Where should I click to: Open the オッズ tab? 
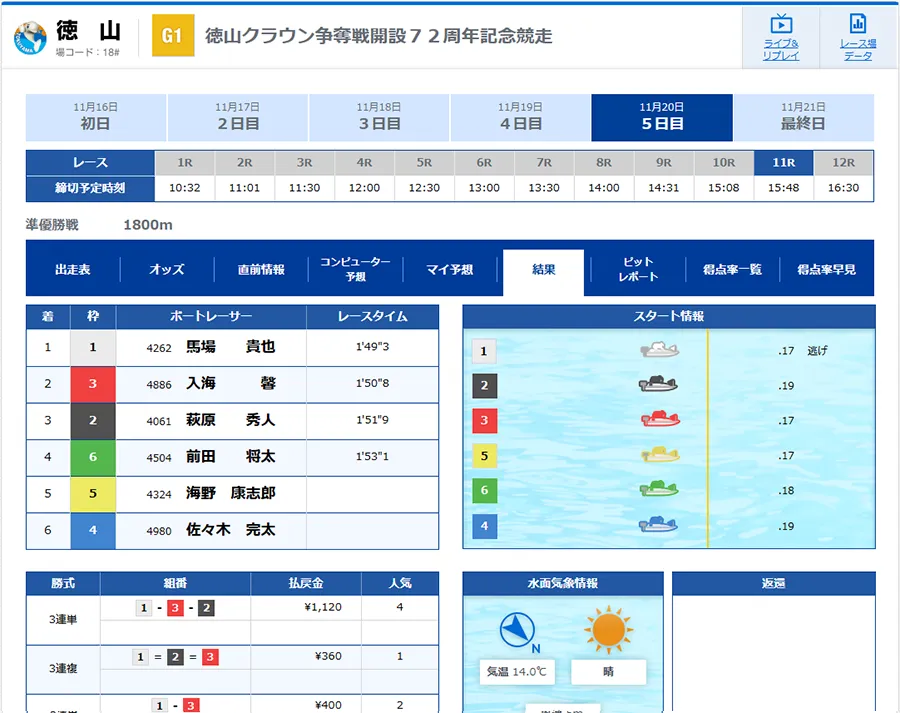[x=166, y=270]
